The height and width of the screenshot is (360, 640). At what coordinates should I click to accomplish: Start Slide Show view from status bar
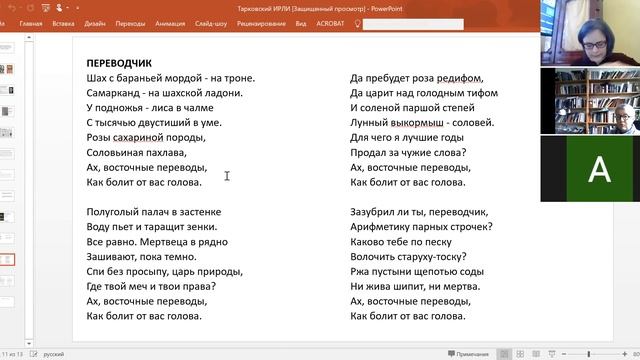[552, 354]
